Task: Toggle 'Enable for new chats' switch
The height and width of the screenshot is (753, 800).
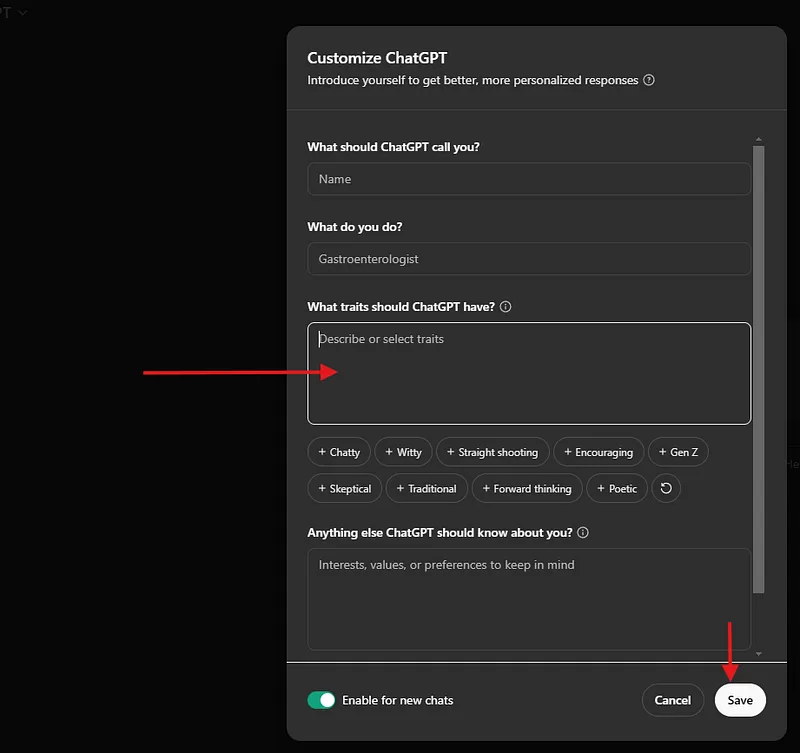Action: (322, 700)
